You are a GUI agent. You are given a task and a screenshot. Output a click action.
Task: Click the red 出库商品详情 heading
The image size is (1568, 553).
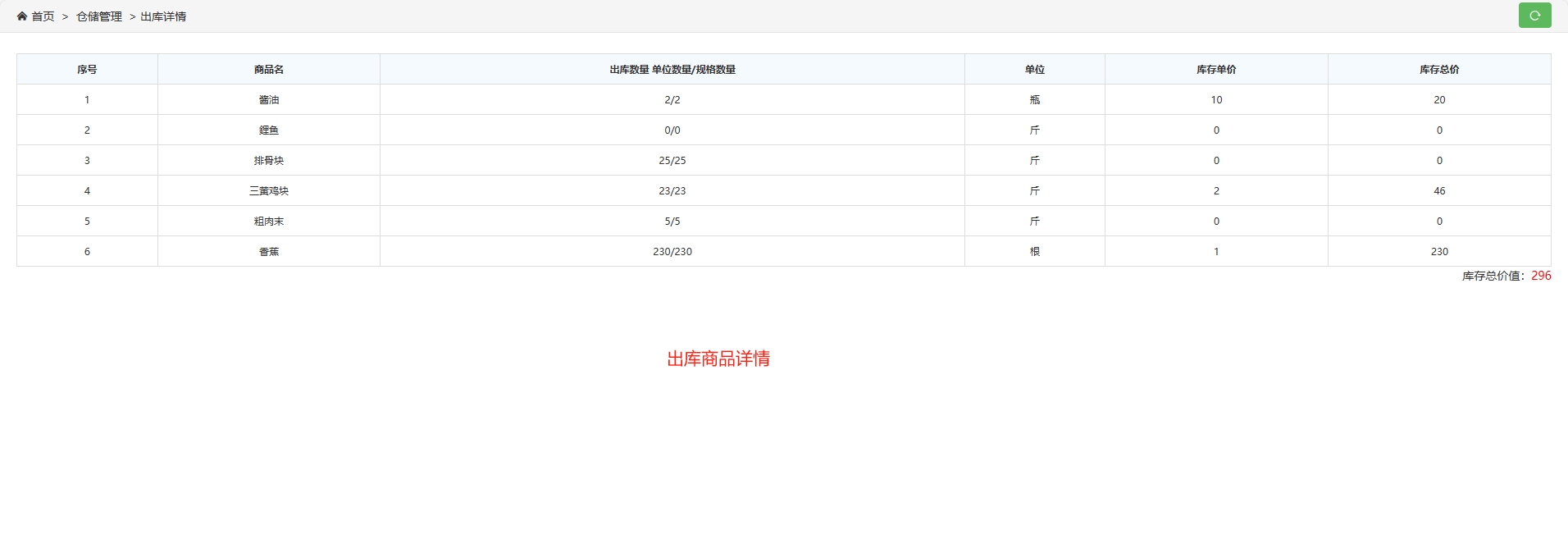coord(718,359)
